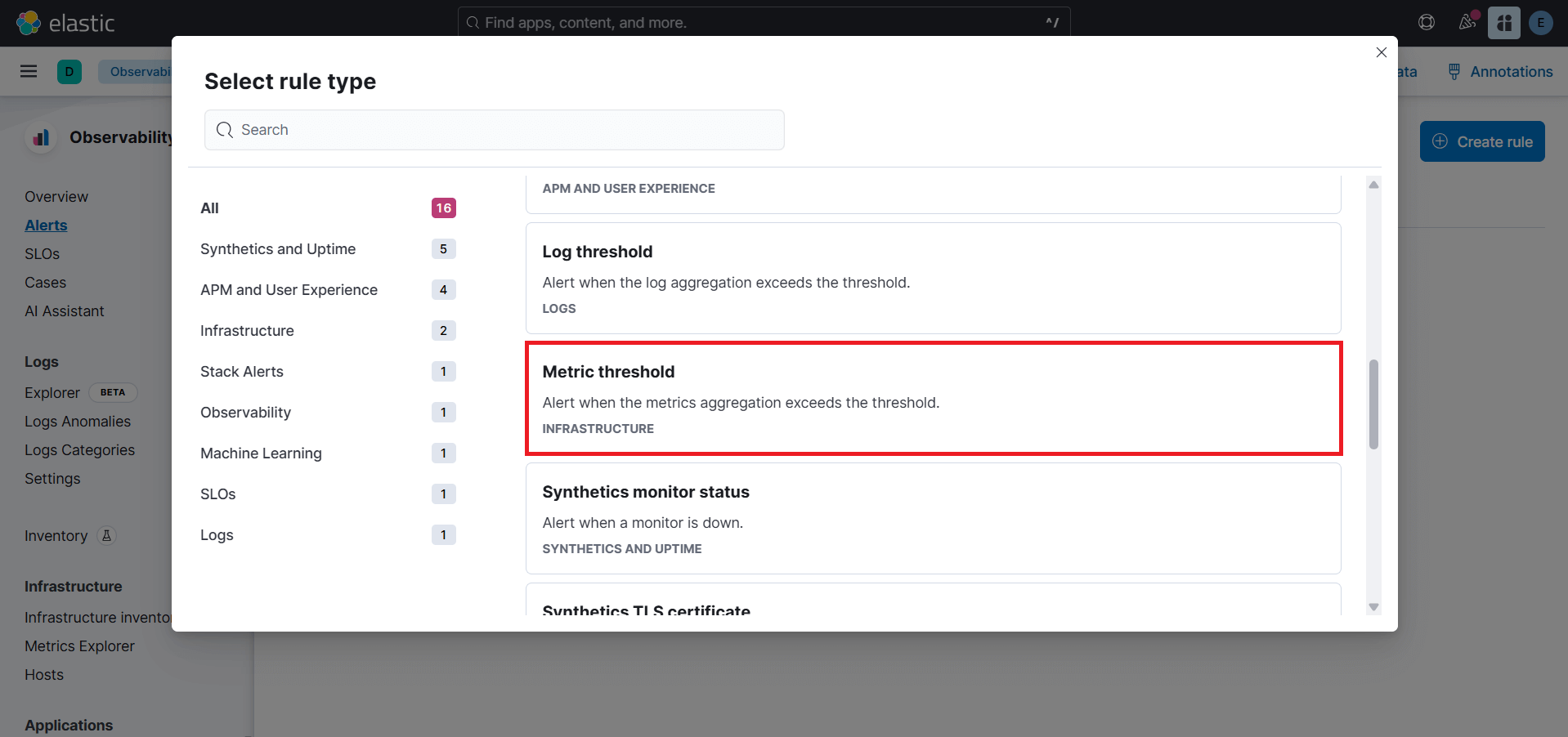Screen dimensions: 1568x737
Task: Click the Create rule button
Action: (x=1482, y=141)
